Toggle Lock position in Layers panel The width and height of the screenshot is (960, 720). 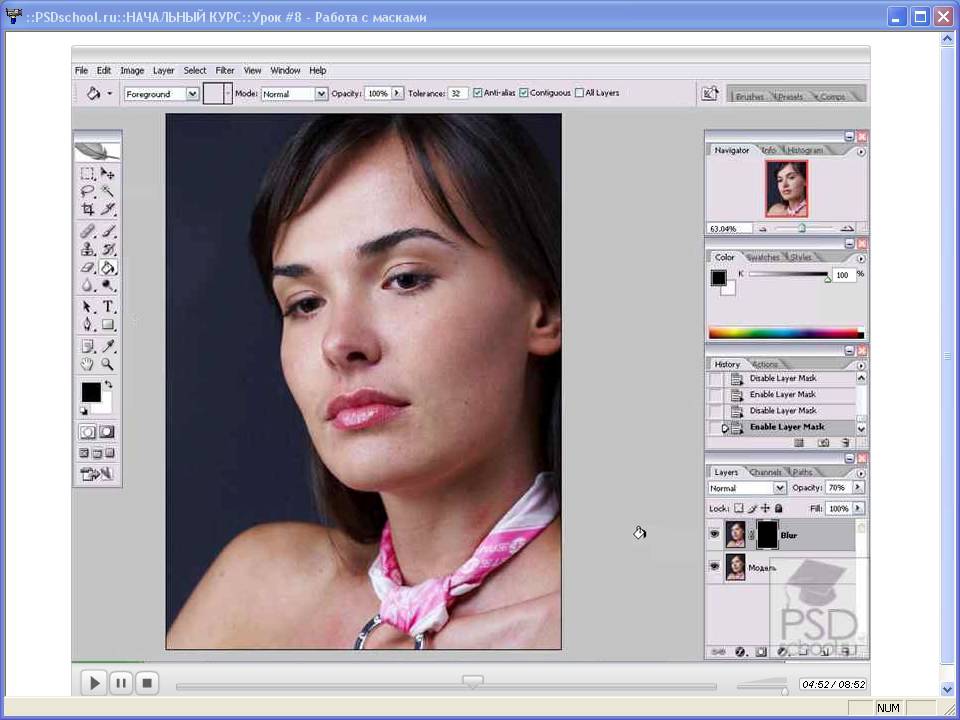click(x=765, y=508)
